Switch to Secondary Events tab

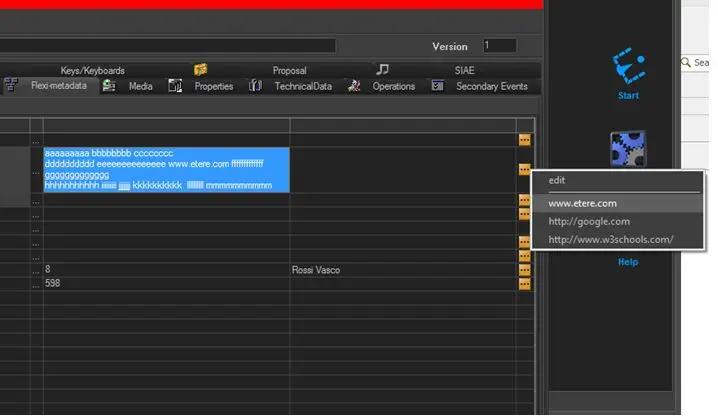tap(491, 86)
